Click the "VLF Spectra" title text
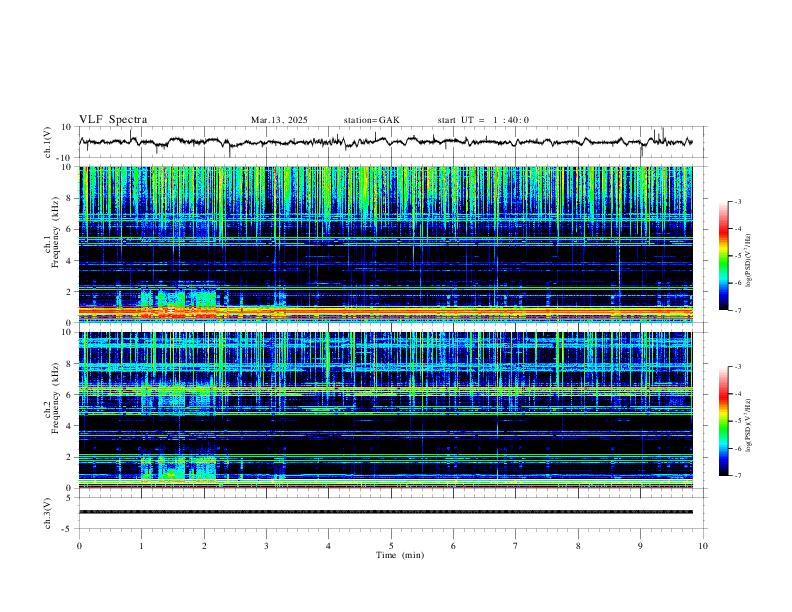 (x=113, y=120)
